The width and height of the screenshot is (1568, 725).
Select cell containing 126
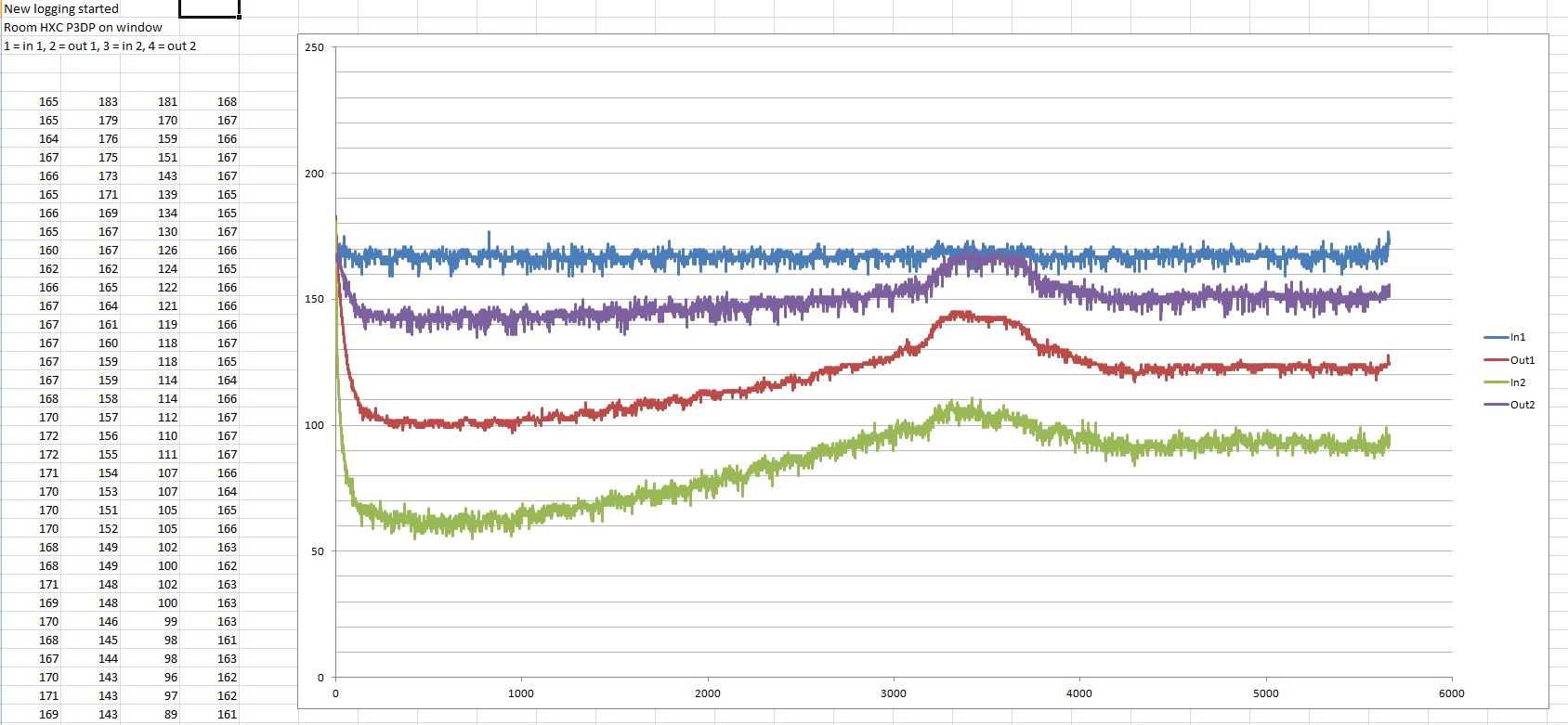point(150,250)
